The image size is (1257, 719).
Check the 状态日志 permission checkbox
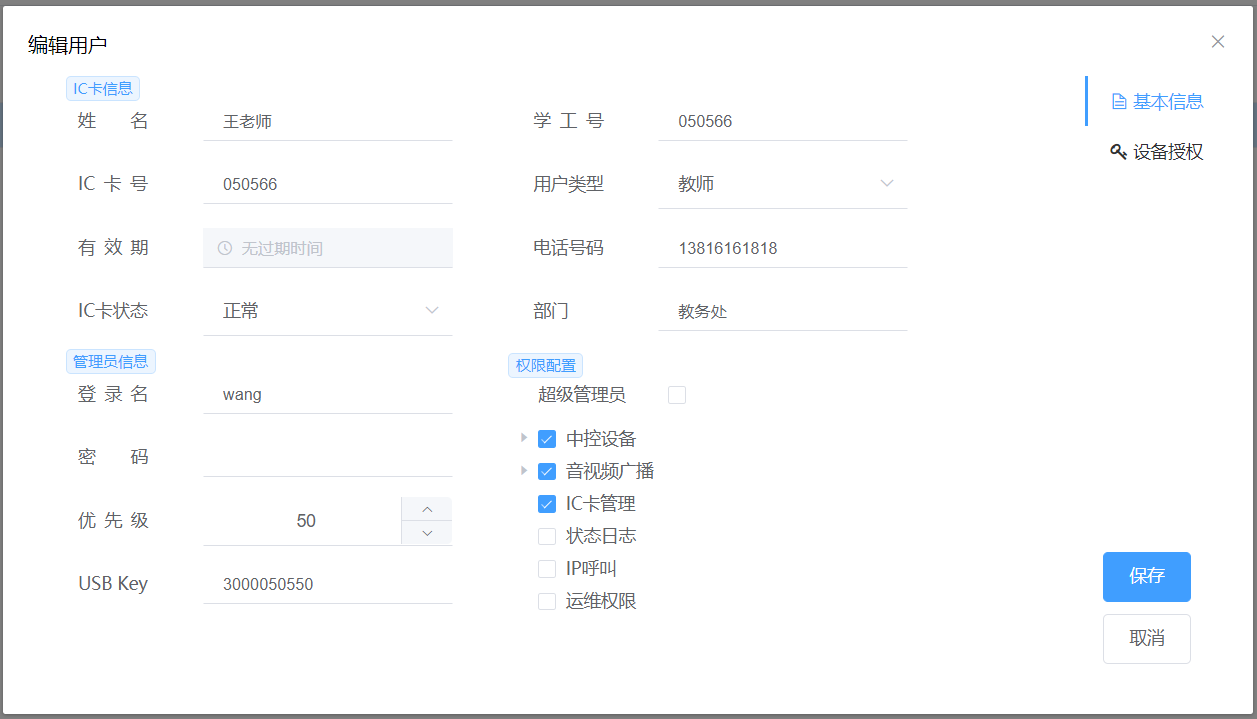(x=547, y=536)
